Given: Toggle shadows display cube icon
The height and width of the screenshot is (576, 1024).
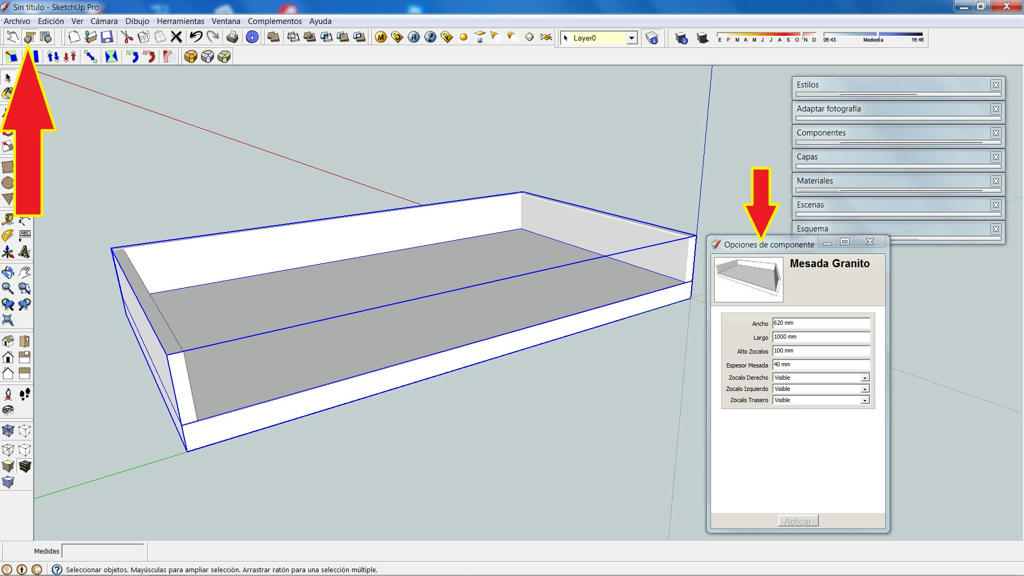Looking at the screenshot, I should click(x=703, y=38).
